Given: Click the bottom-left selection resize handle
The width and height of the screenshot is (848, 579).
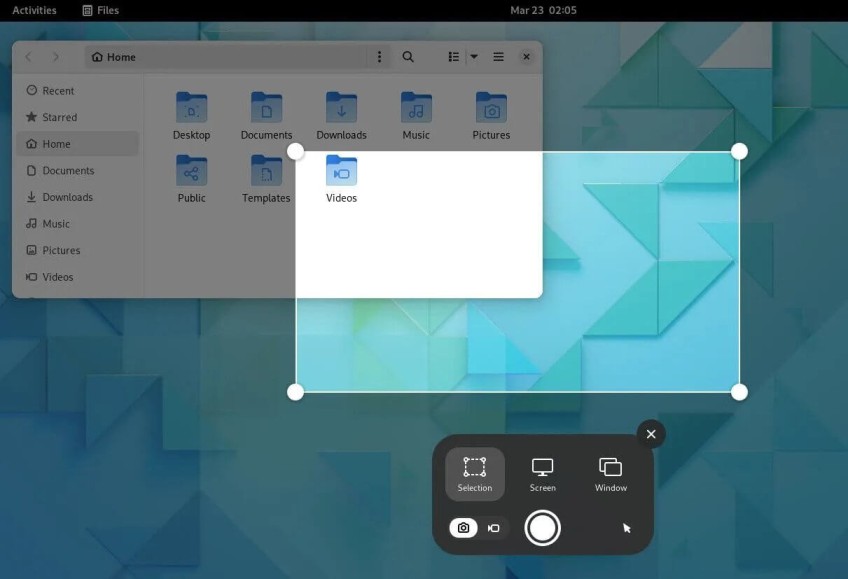Looking at the screenshot, I should point(295,392).
